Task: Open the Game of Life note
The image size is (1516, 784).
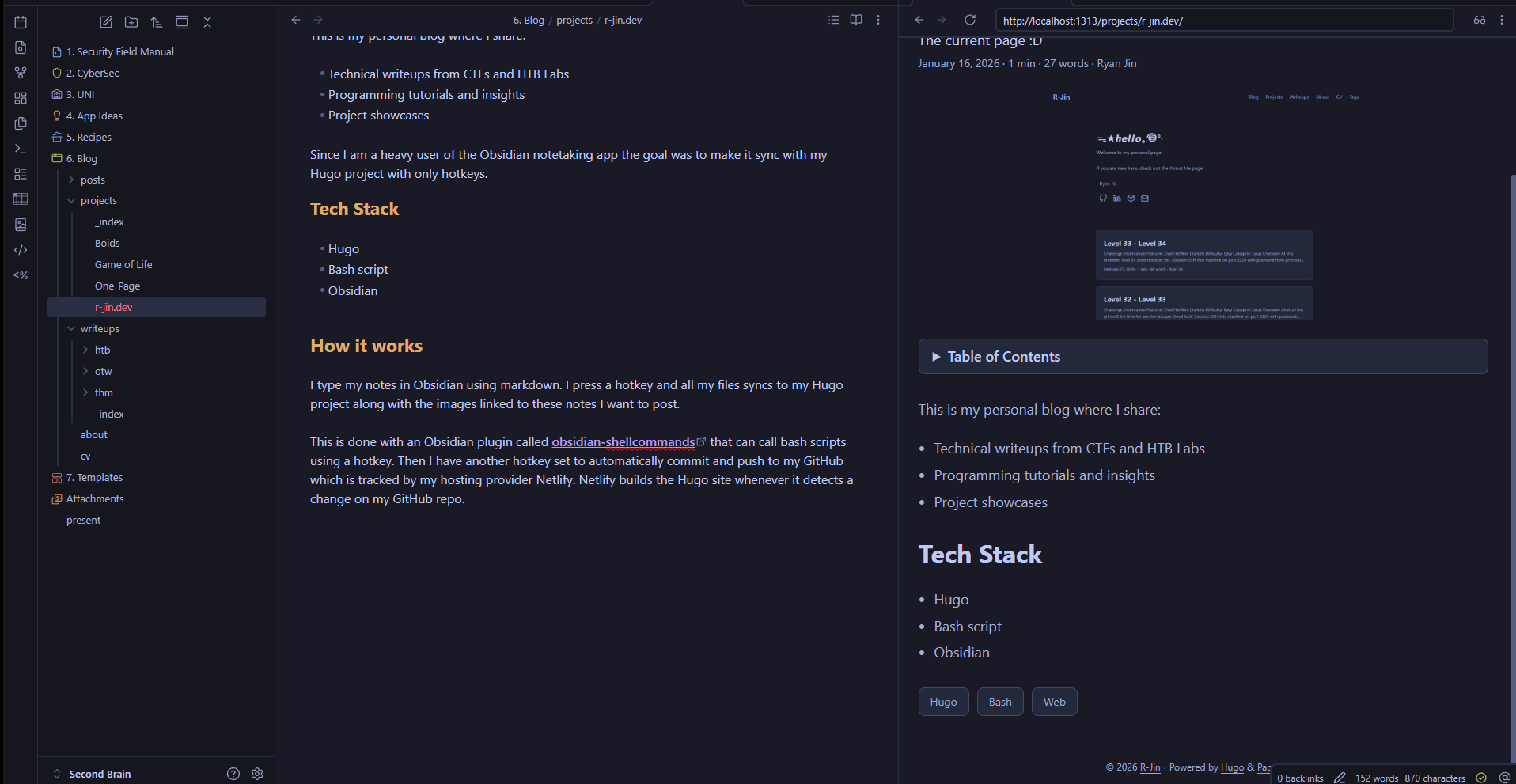Action: pyautogui.click(x=123, y=264)
